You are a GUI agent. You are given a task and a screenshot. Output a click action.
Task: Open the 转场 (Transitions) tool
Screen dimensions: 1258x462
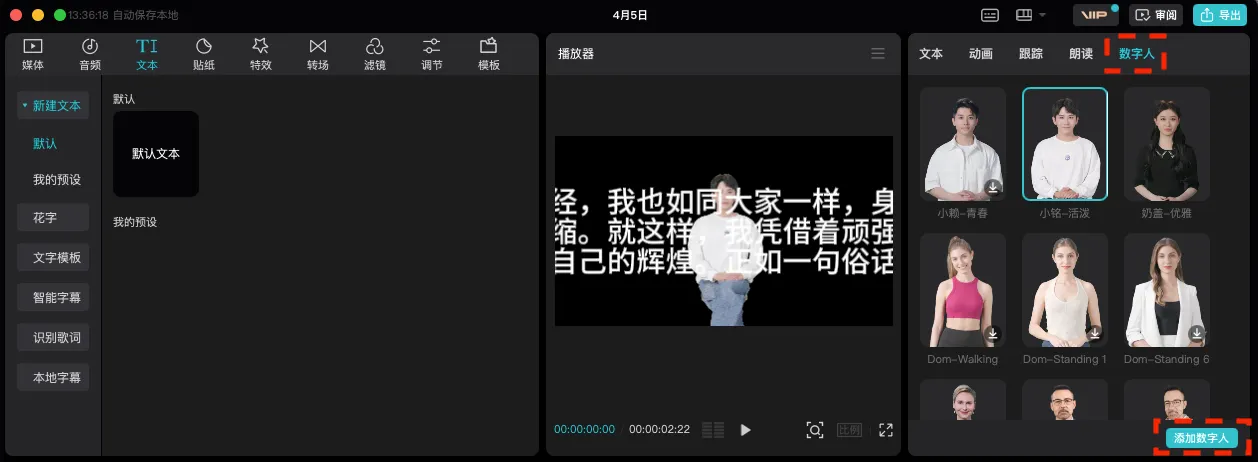click(318, 54)
